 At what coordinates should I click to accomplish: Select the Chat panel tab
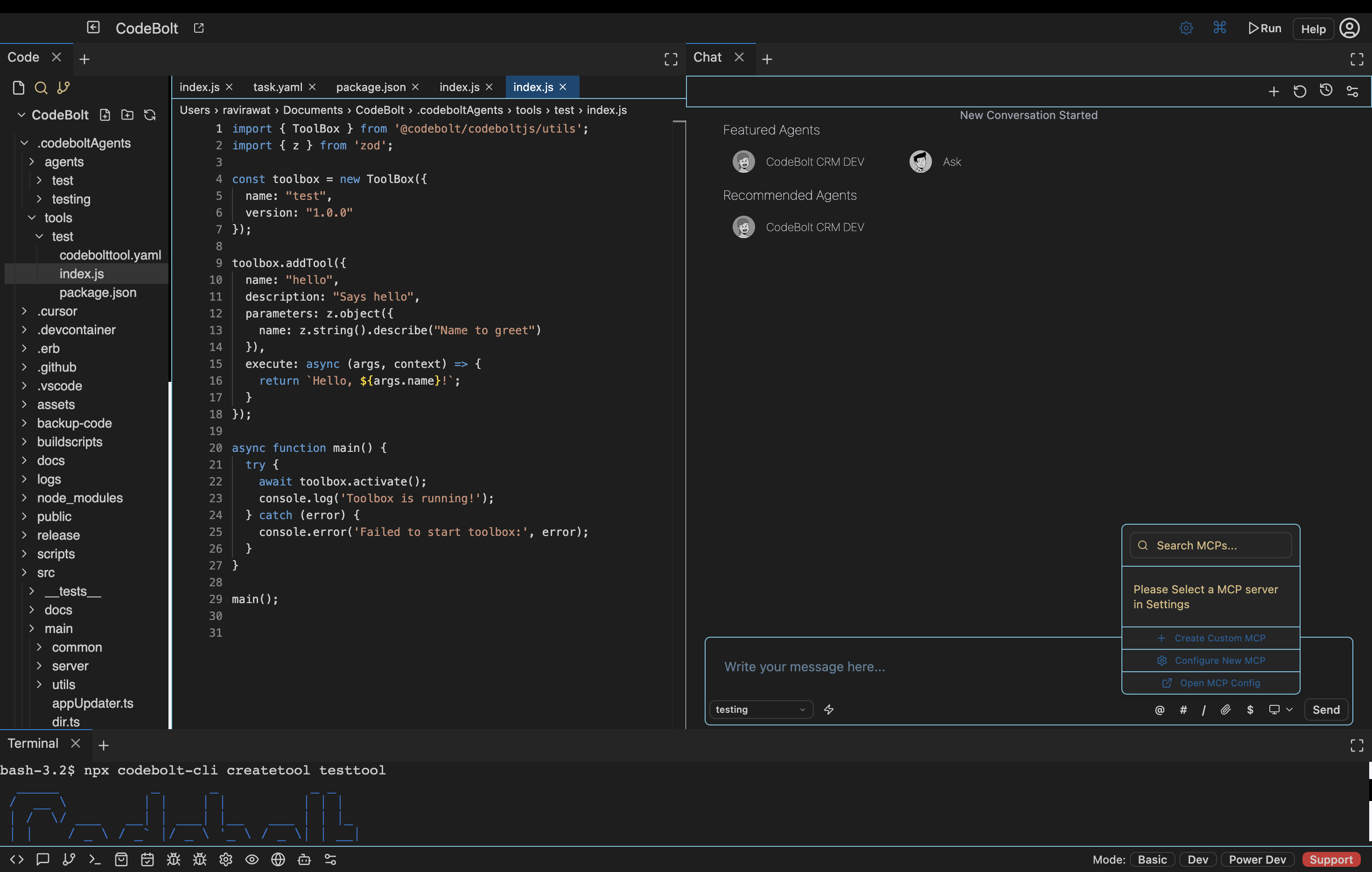707,57
